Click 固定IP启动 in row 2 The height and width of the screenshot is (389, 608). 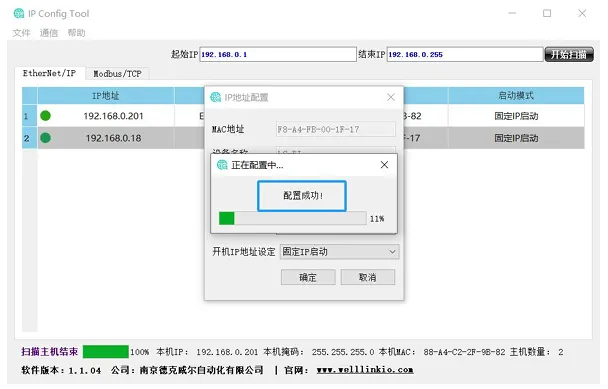516,138
